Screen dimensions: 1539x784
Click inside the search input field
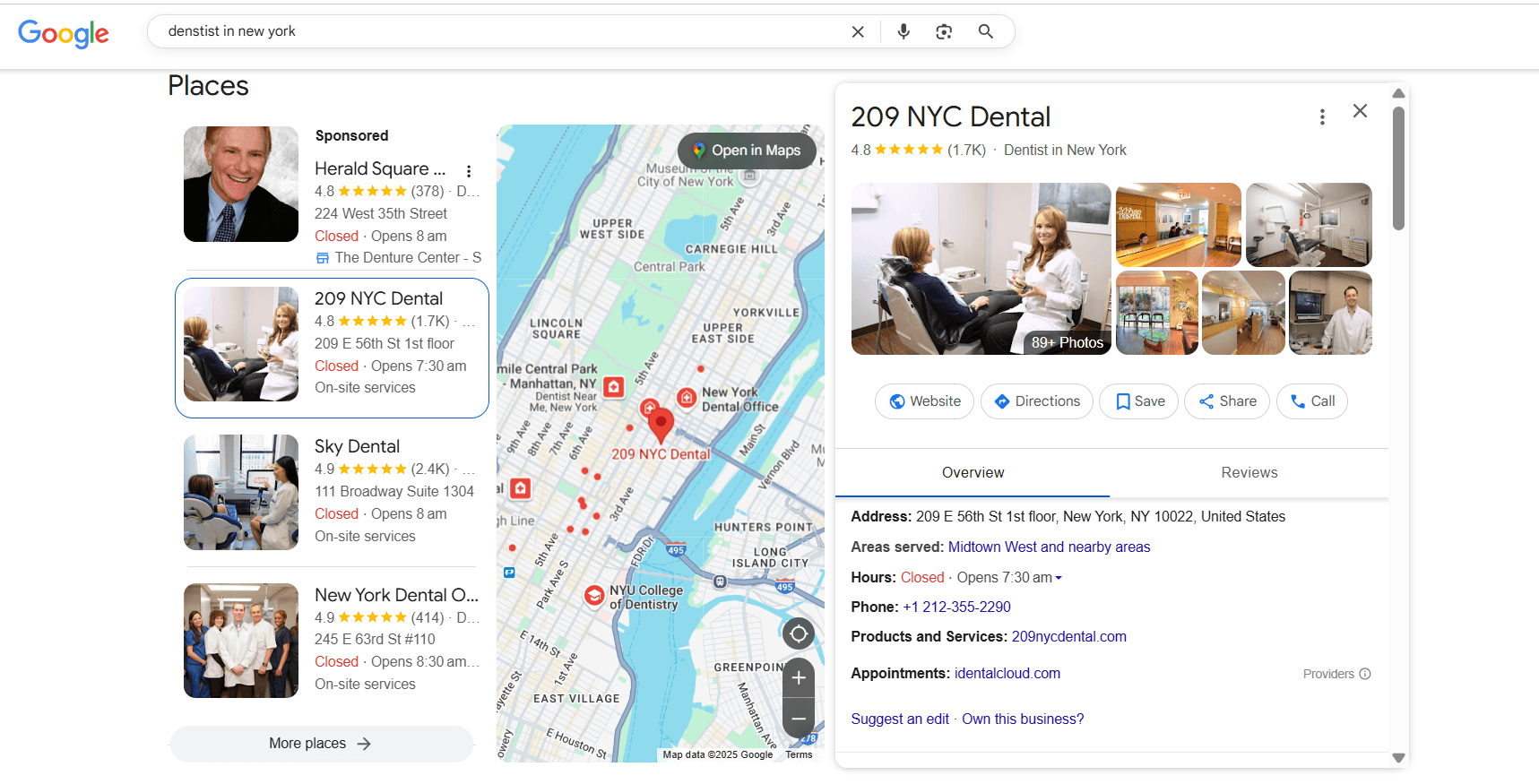(x=502, y=31)
